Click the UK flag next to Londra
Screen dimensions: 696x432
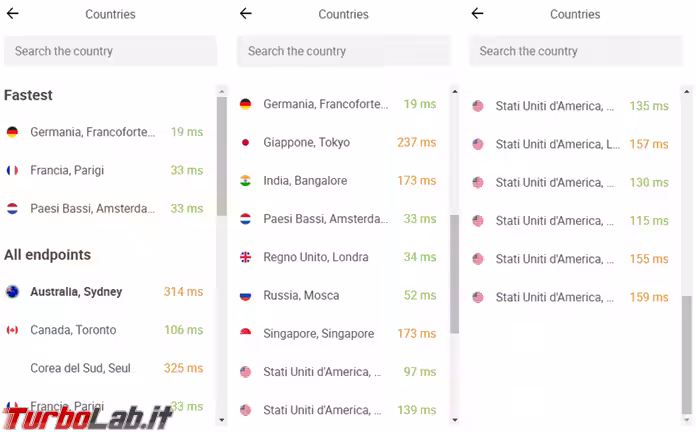point(245,257)
